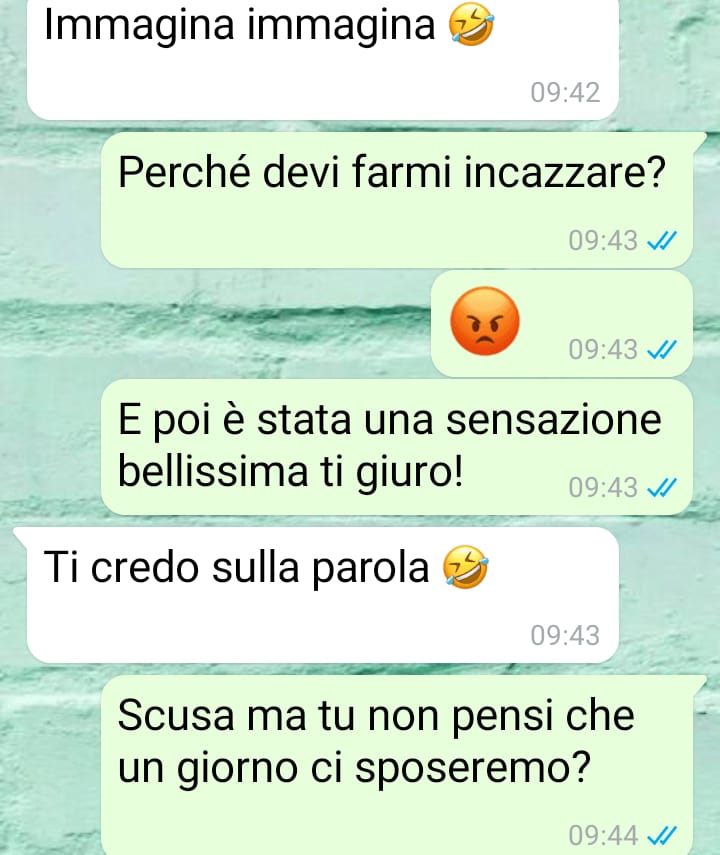Tap the word 'sposeremo?' in last message
Viewport: 720px width, 855px height.
(x=473, y=768)
